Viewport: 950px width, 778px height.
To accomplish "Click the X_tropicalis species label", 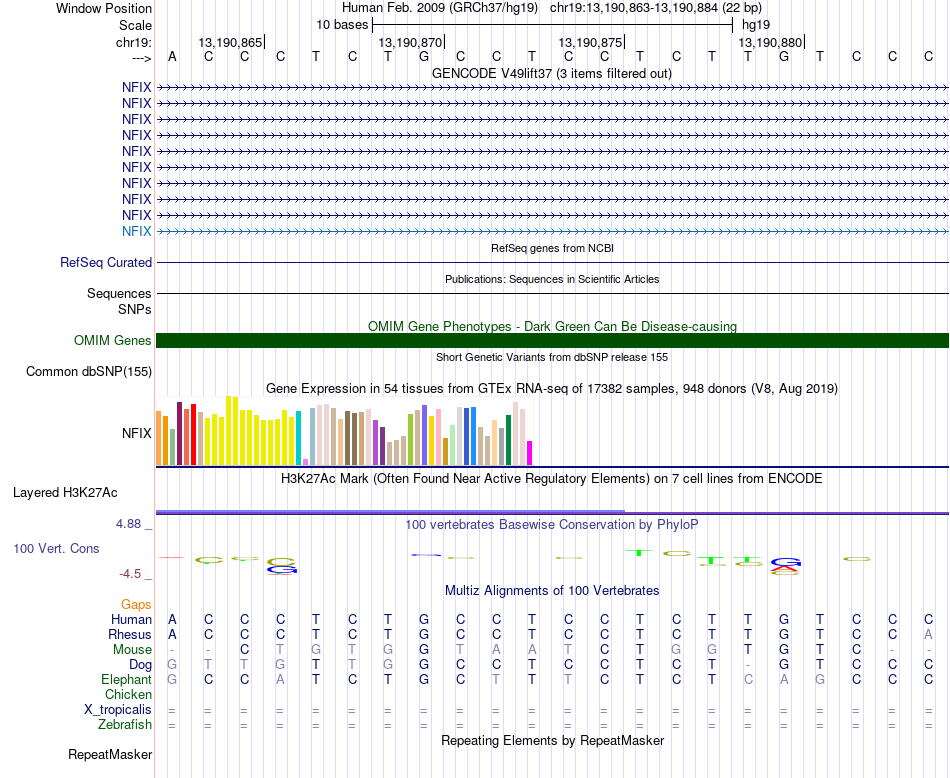I will (118, 709).
